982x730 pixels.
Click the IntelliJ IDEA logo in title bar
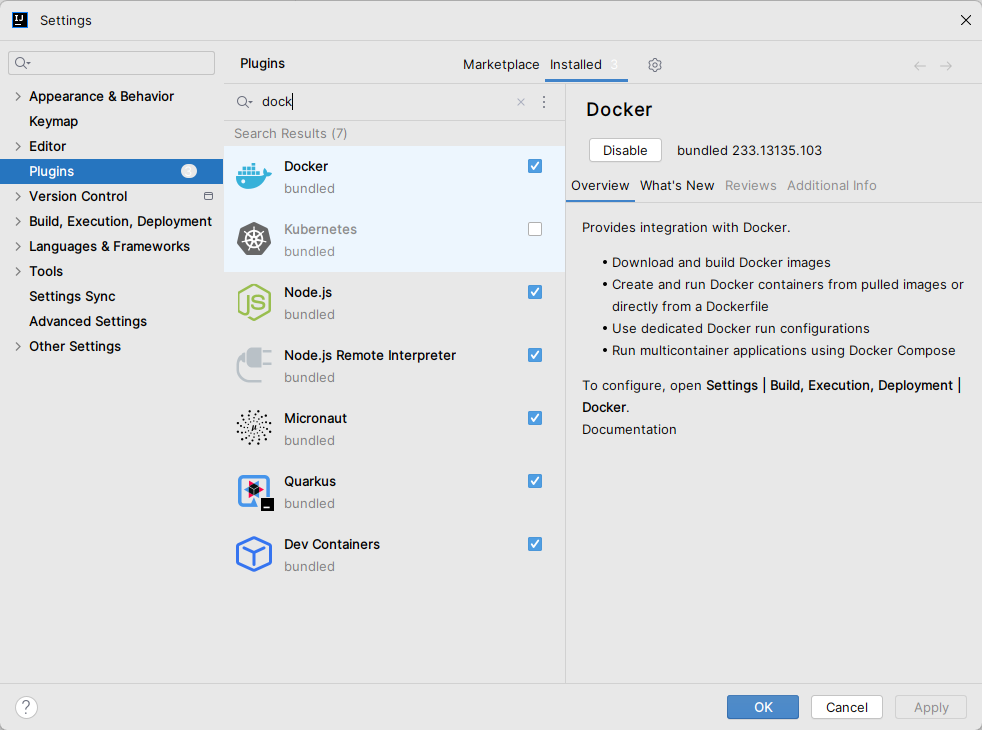pos(20,20)
